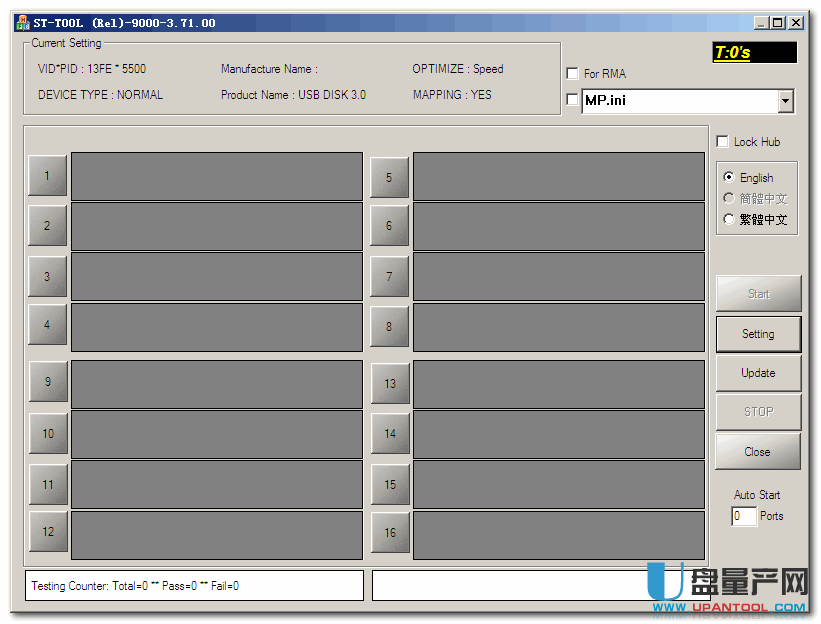Open the Setting dialog button

click(758, 334)
